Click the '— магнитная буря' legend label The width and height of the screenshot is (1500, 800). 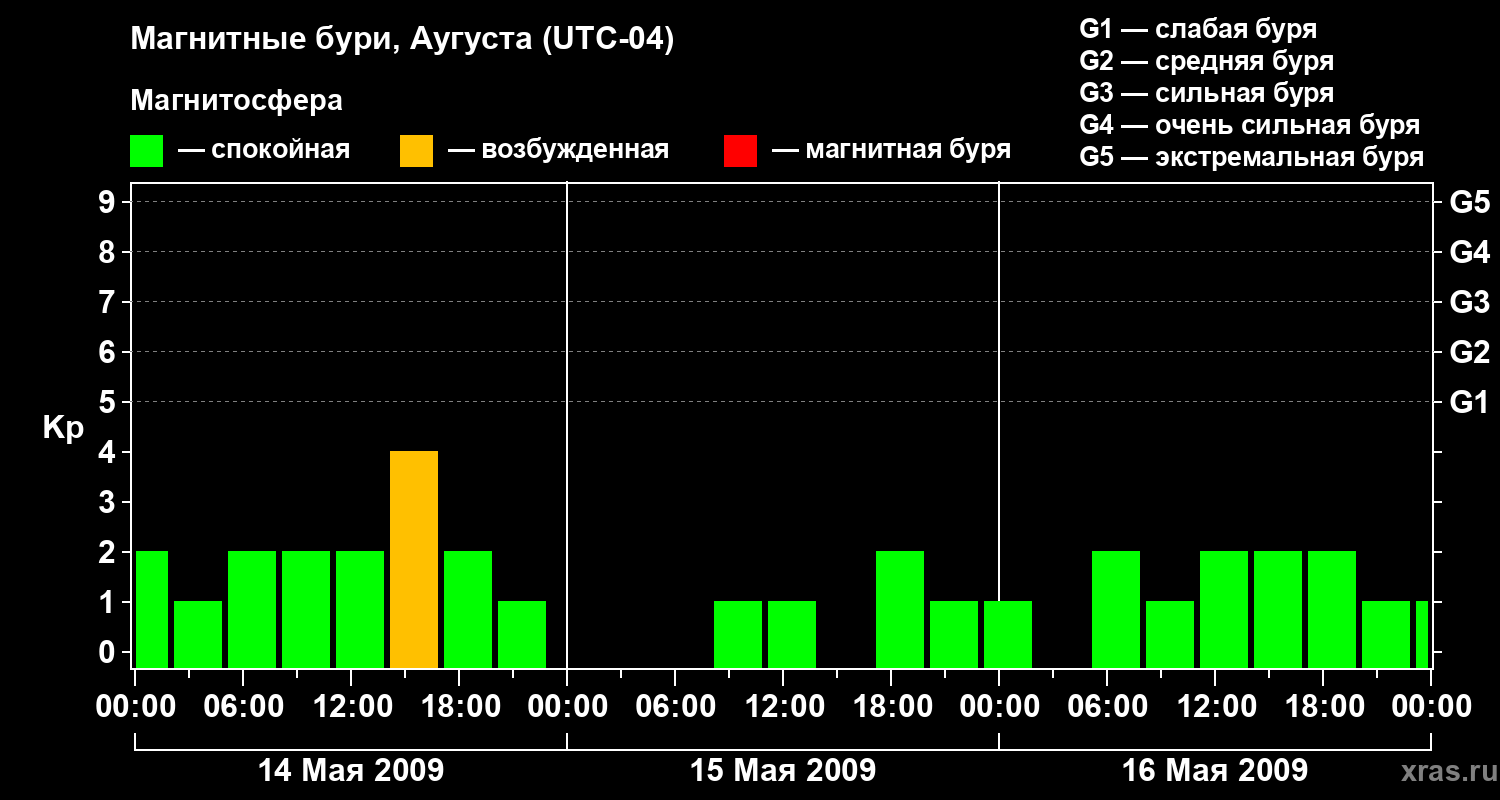pos(892,150)
